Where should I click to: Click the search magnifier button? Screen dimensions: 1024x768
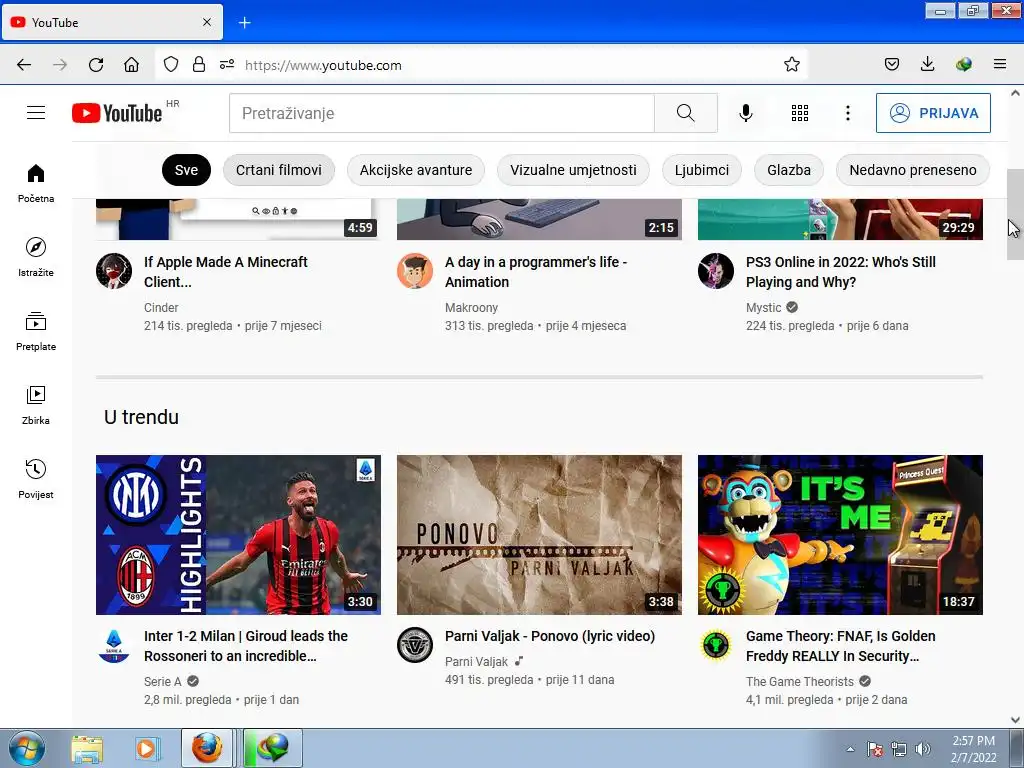pyautogui.click(x=686, y=113)
